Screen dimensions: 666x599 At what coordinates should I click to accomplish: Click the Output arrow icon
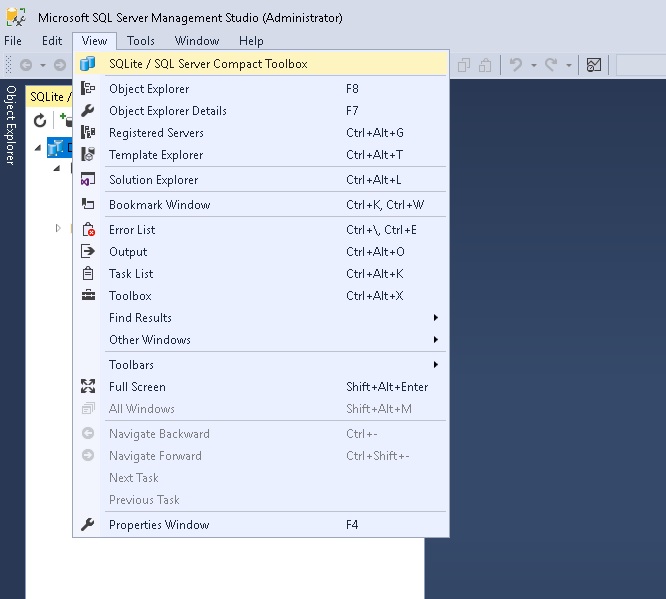tap(88, 251)
